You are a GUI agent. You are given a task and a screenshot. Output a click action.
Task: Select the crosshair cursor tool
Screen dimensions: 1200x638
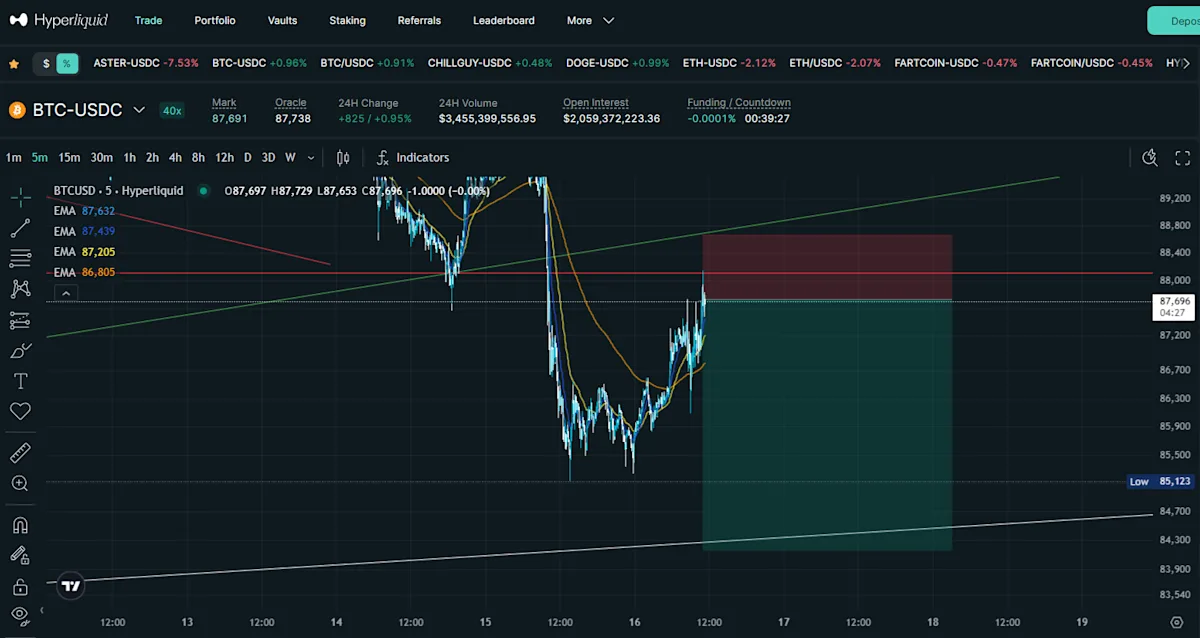click(20, 196)
